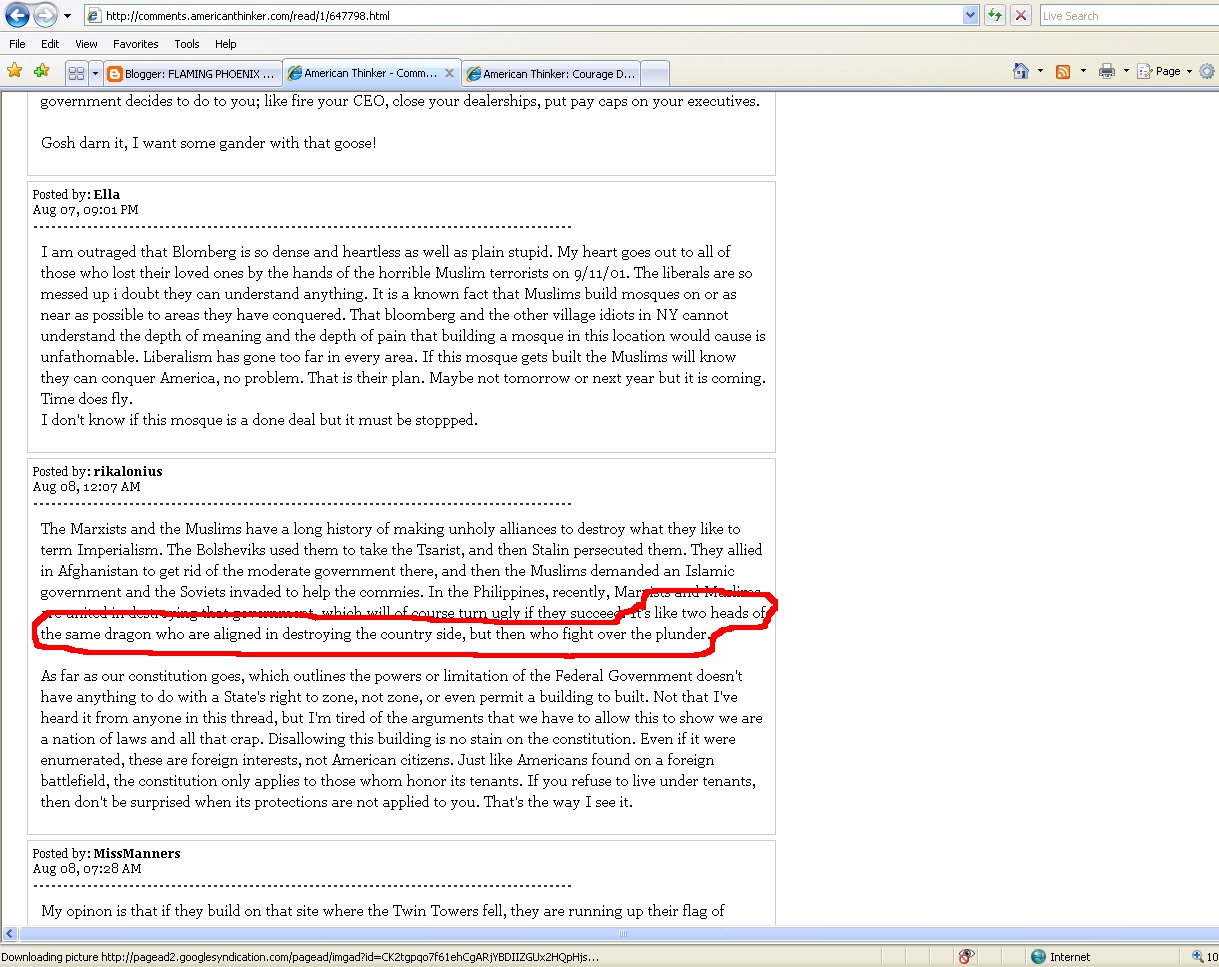Refresh the page with the green arrows icon
The image size is (1219, 967).
pyautogui.click(x=995, y=16)
